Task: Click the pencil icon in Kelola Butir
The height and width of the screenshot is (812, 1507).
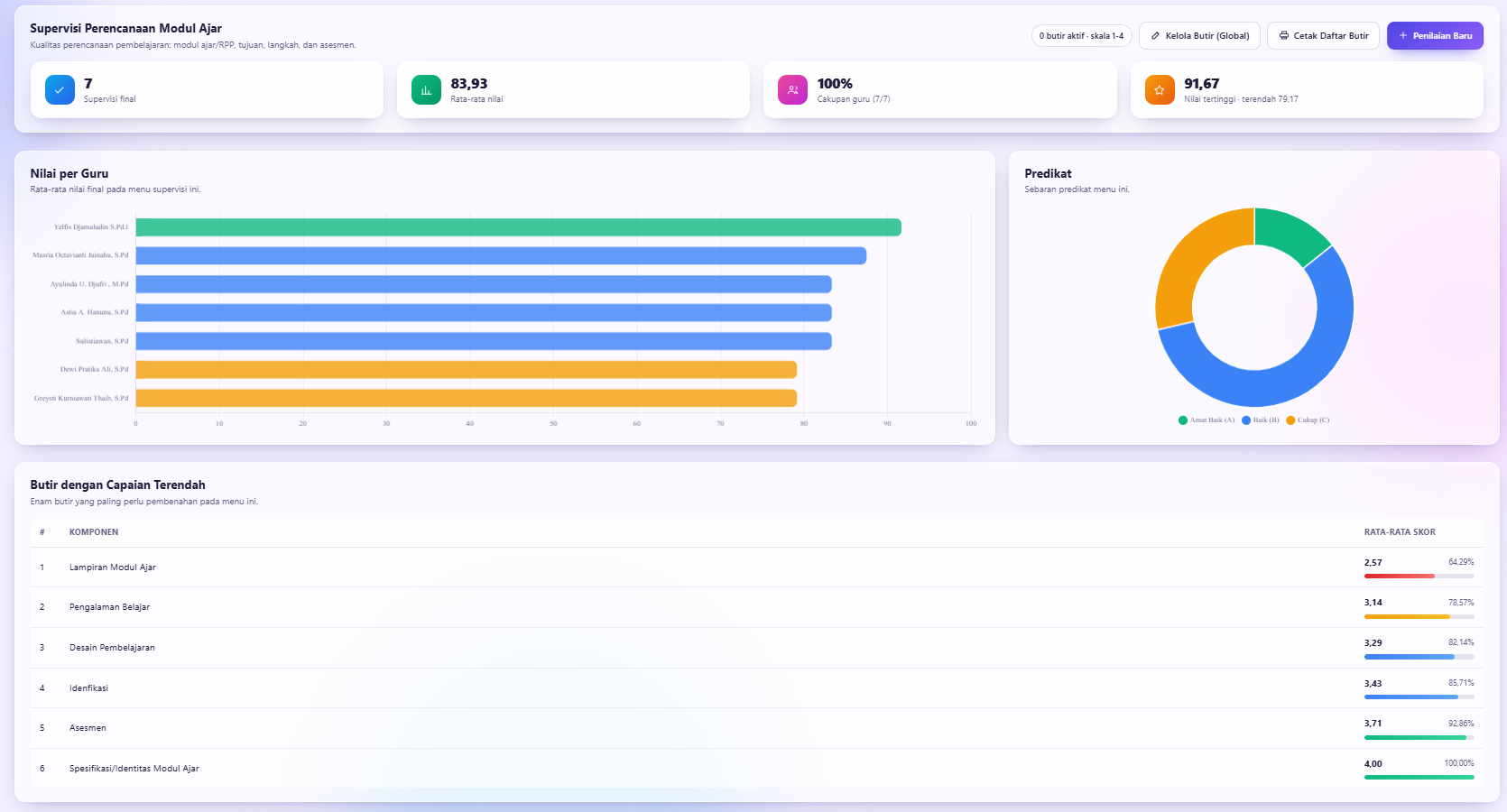Action: click(x=1155, y=36)
